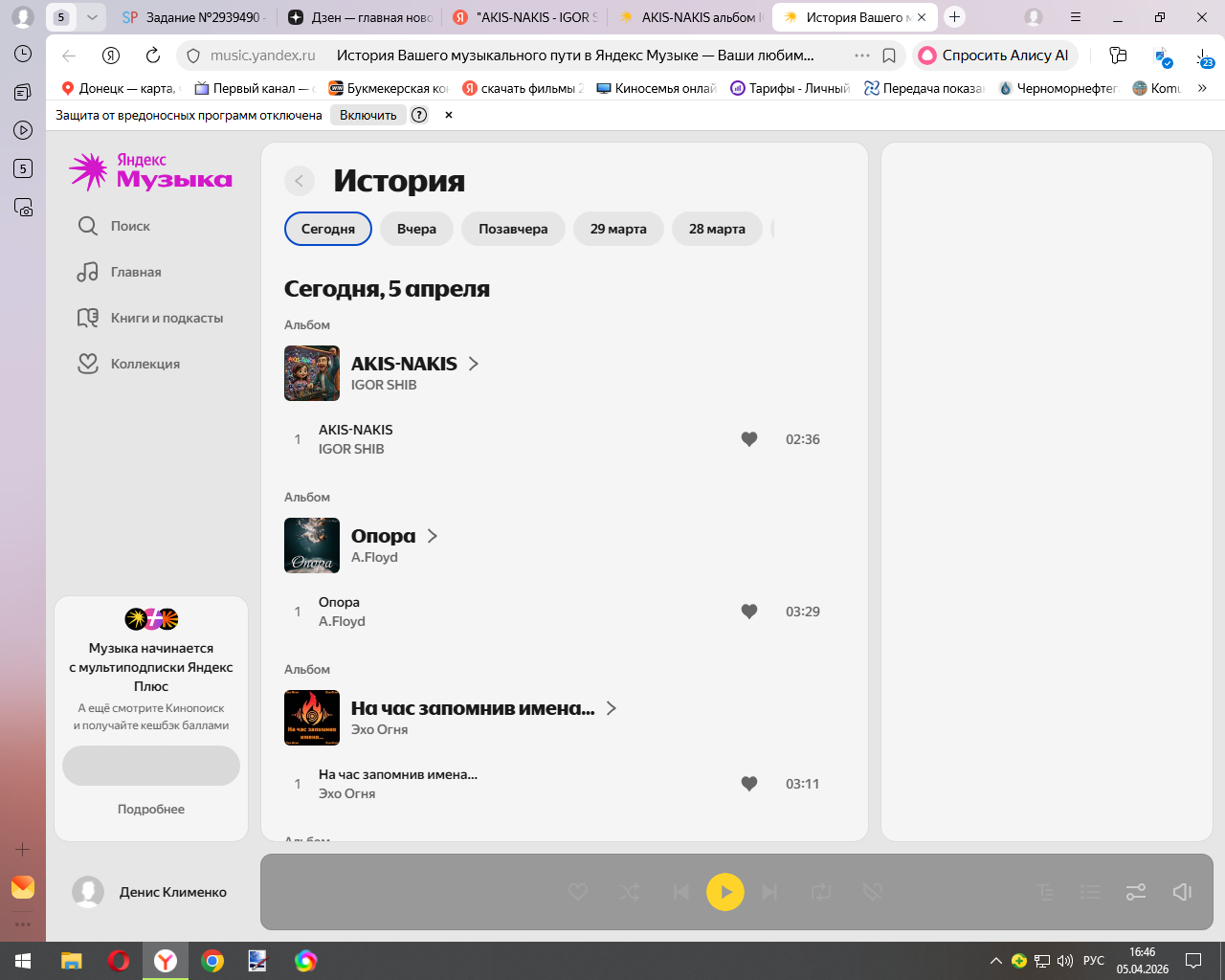
Task: Open artist Эхо Огня under the album title
Action: [x=379, y=729]
